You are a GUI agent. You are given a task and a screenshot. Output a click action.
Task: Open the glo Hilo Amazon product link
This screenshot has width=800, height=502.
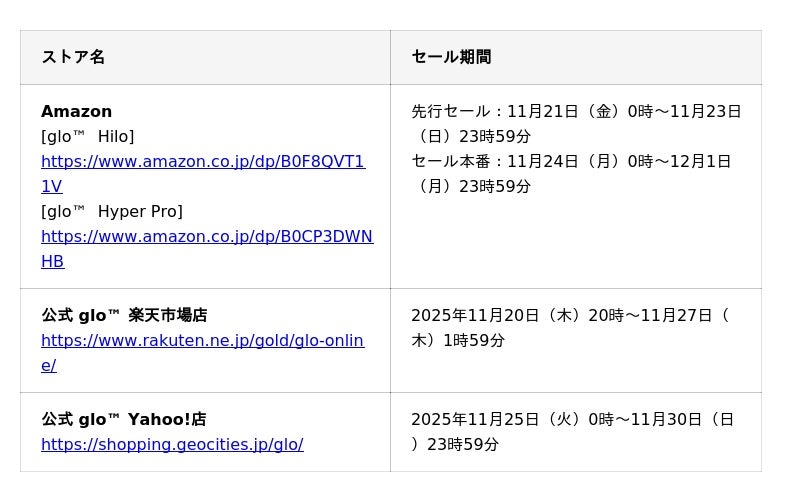pyautogui.click(x=202, y=162)
